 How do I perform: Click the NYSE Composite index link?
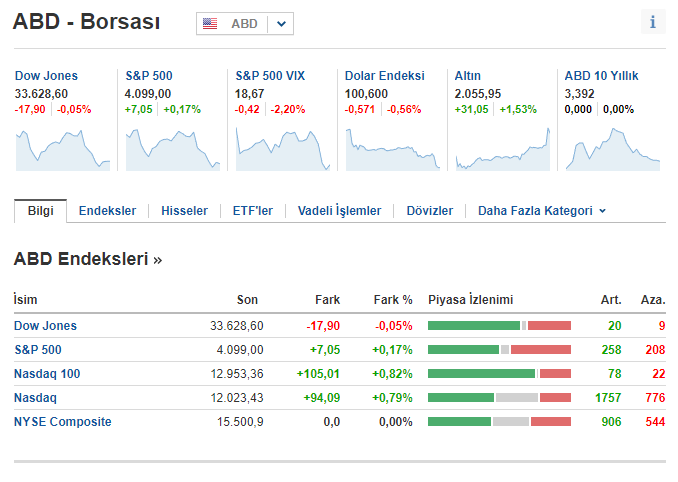63,422
